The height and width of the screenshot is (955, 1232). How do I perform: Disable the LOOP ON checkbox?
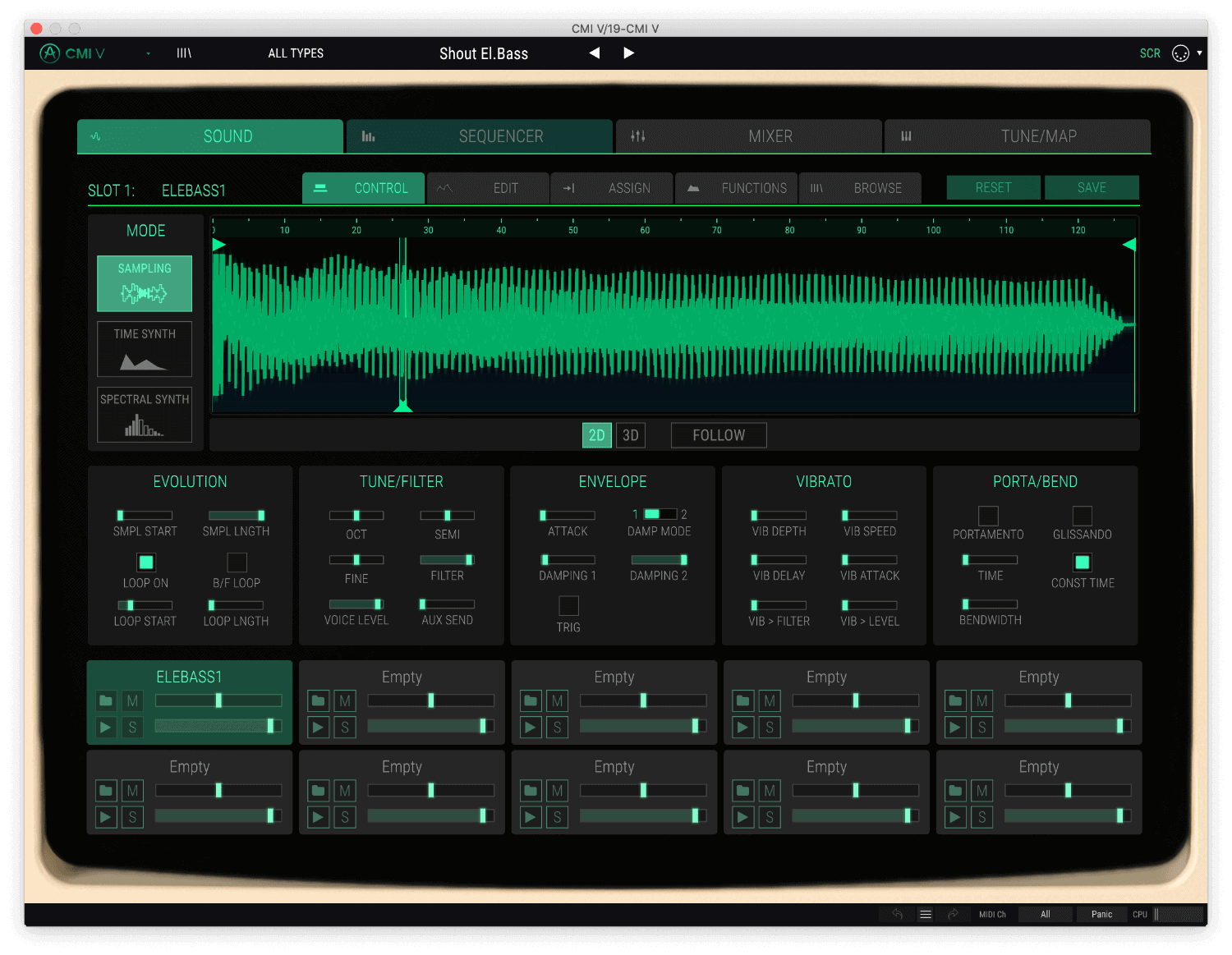point(146,562)
